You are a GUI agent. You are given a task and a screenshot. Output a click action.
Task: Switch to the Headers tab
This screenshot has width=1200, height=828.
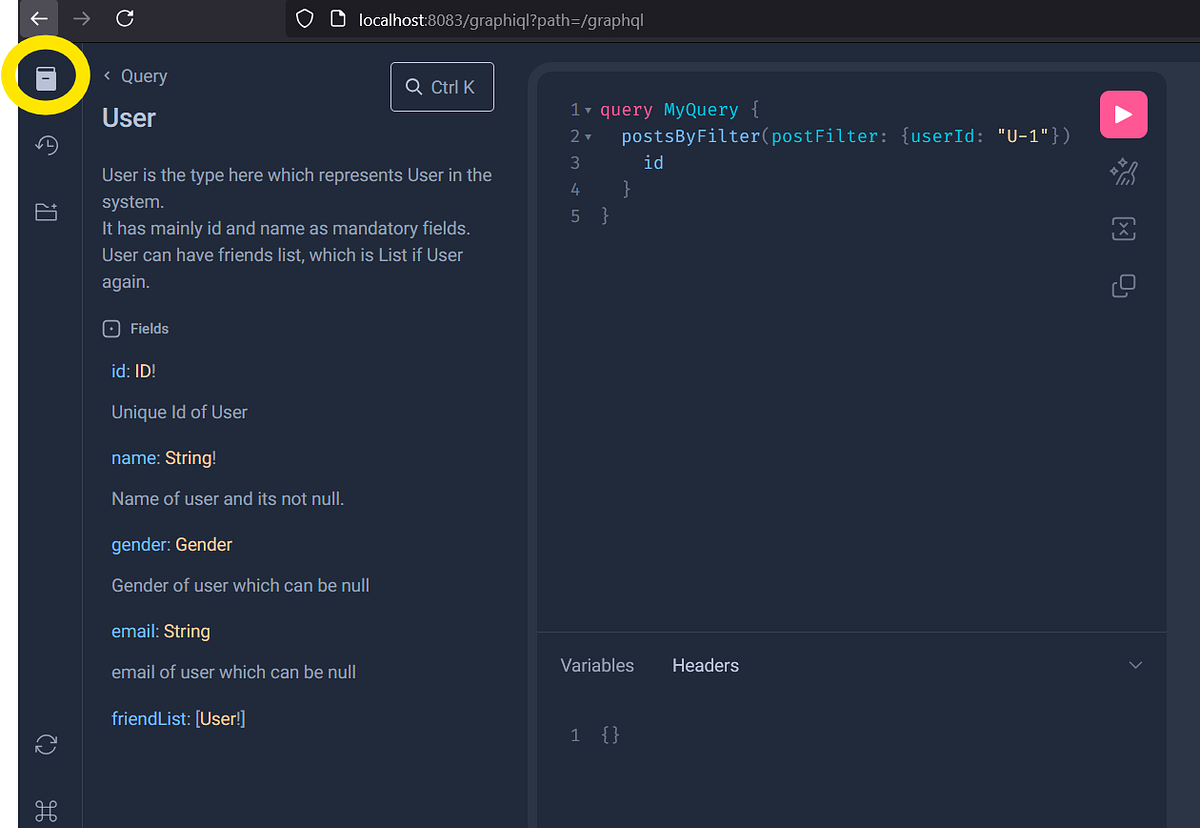705,665
